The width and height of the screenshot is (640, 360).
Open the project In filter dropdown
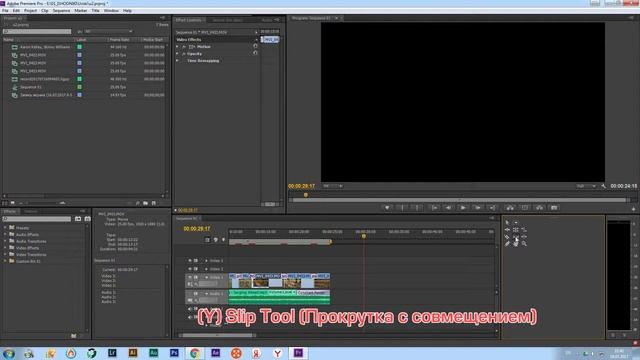pos(109,31)
